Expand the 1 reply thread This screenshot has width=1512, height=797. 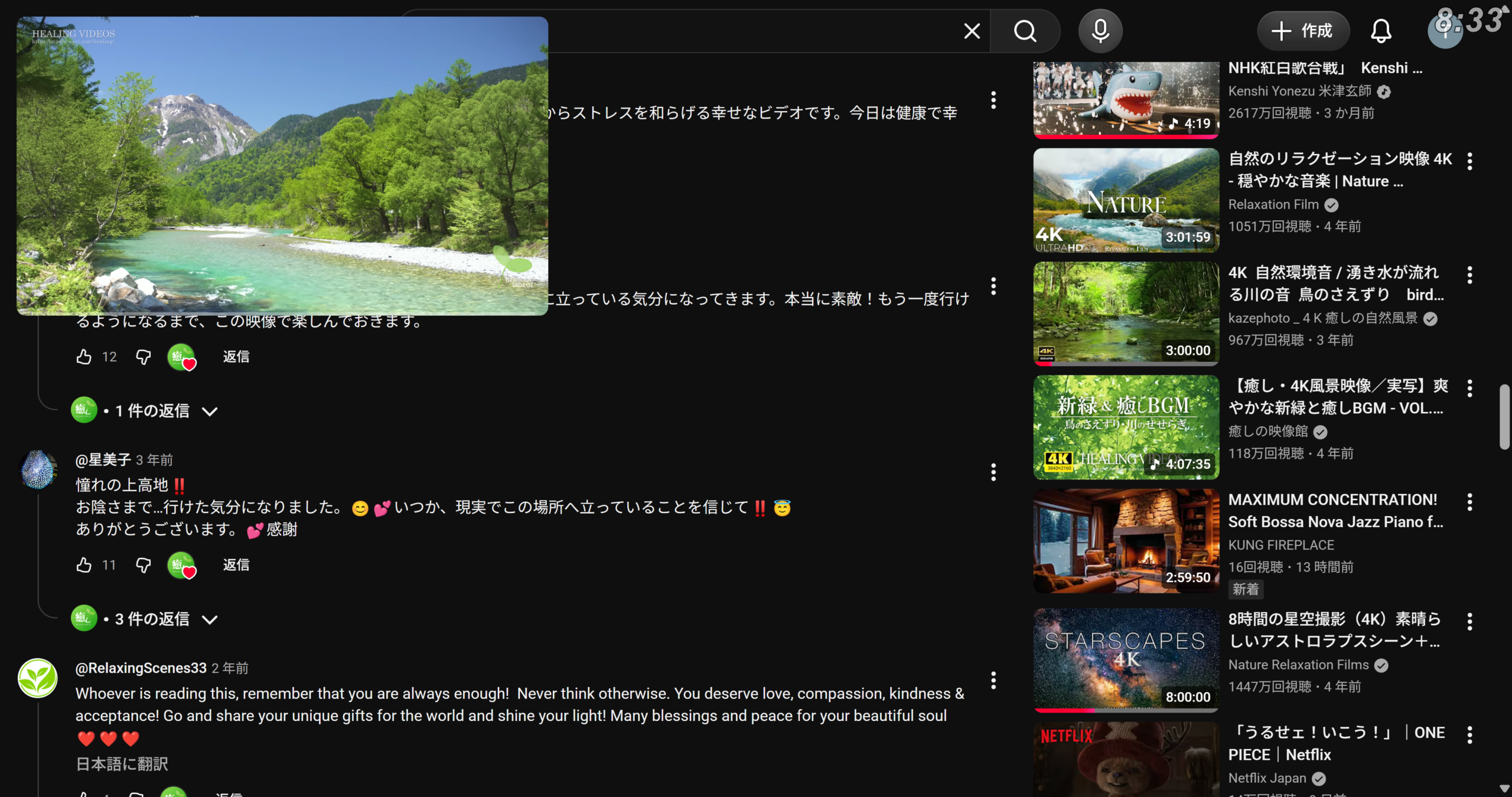(x=152, y=410)
